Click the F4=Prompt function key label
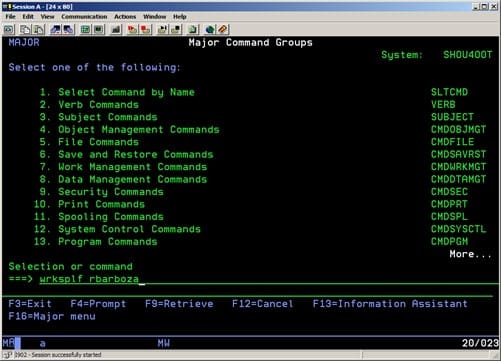Viewport: 501px width, 361px height. (98, 304)
